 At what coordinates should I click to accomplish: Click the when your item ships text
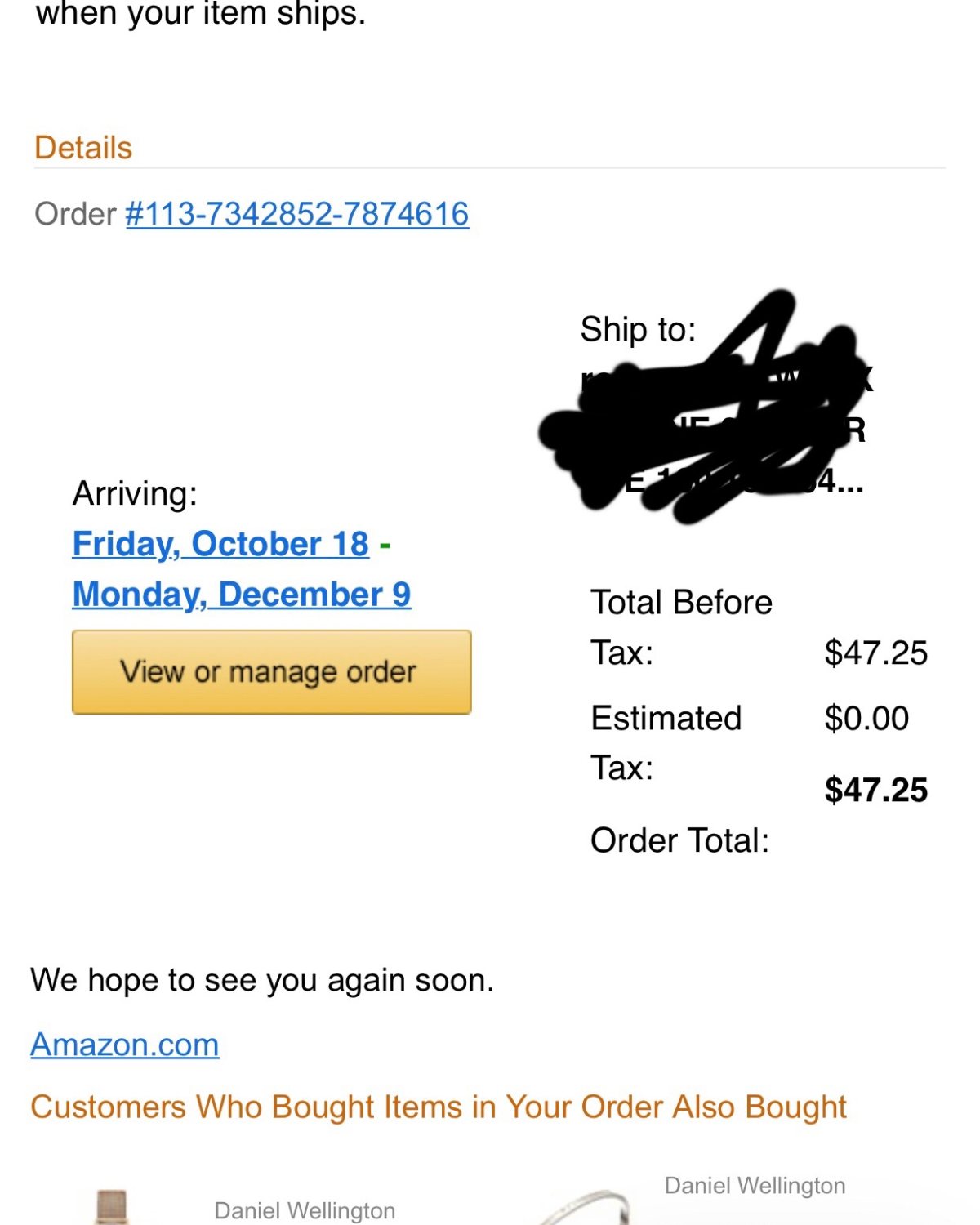click(x=201, y=14)
